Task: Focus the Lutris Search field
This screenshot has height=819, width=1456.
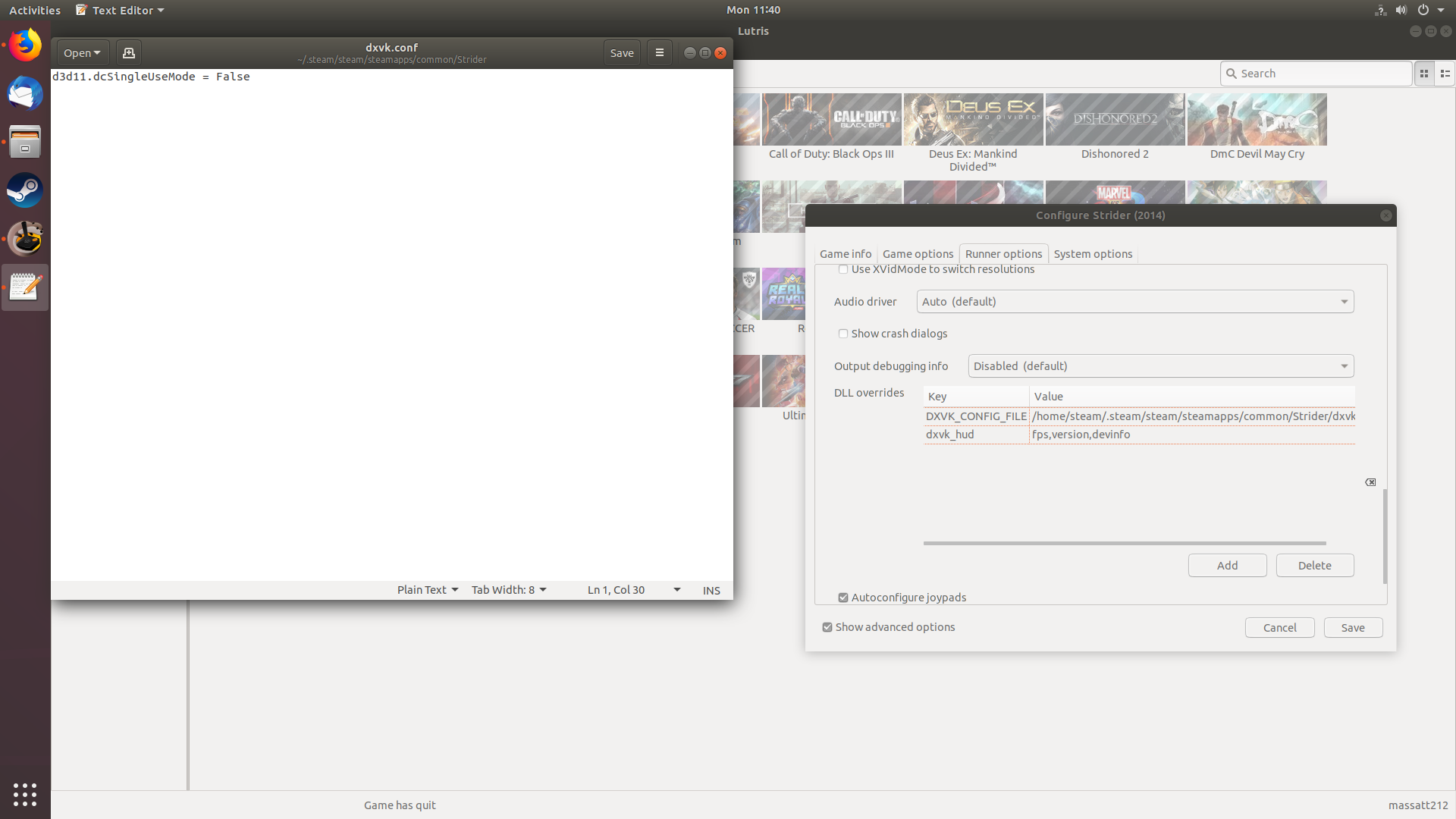Action: click(1316, 74)
